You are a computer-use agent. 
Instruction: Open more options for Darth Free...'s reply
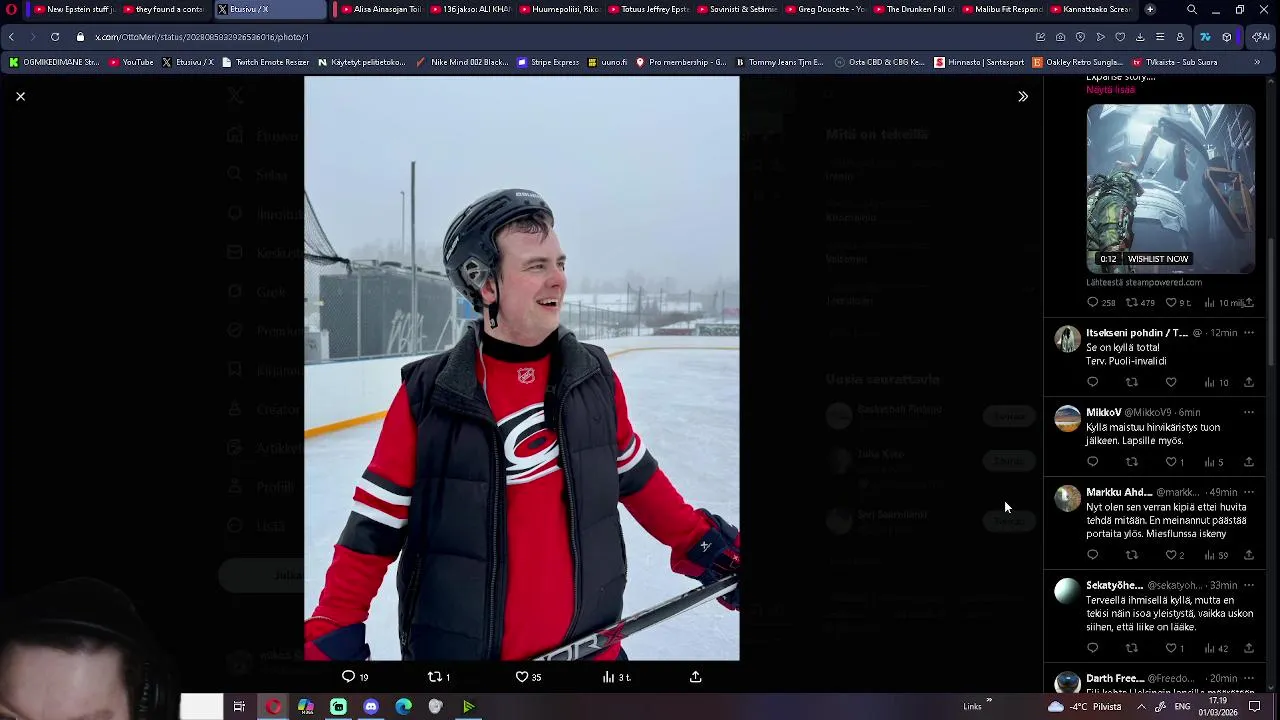1248,678
